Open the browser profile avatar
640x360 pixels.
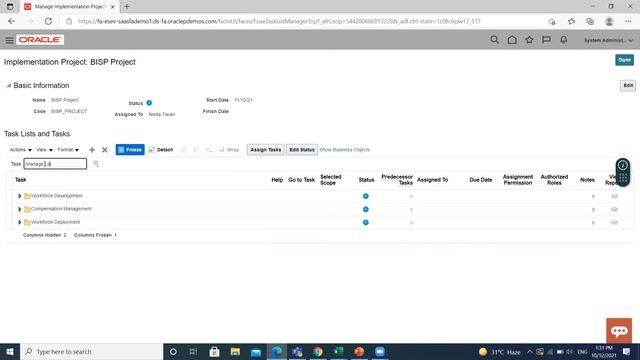coord(609,21)
